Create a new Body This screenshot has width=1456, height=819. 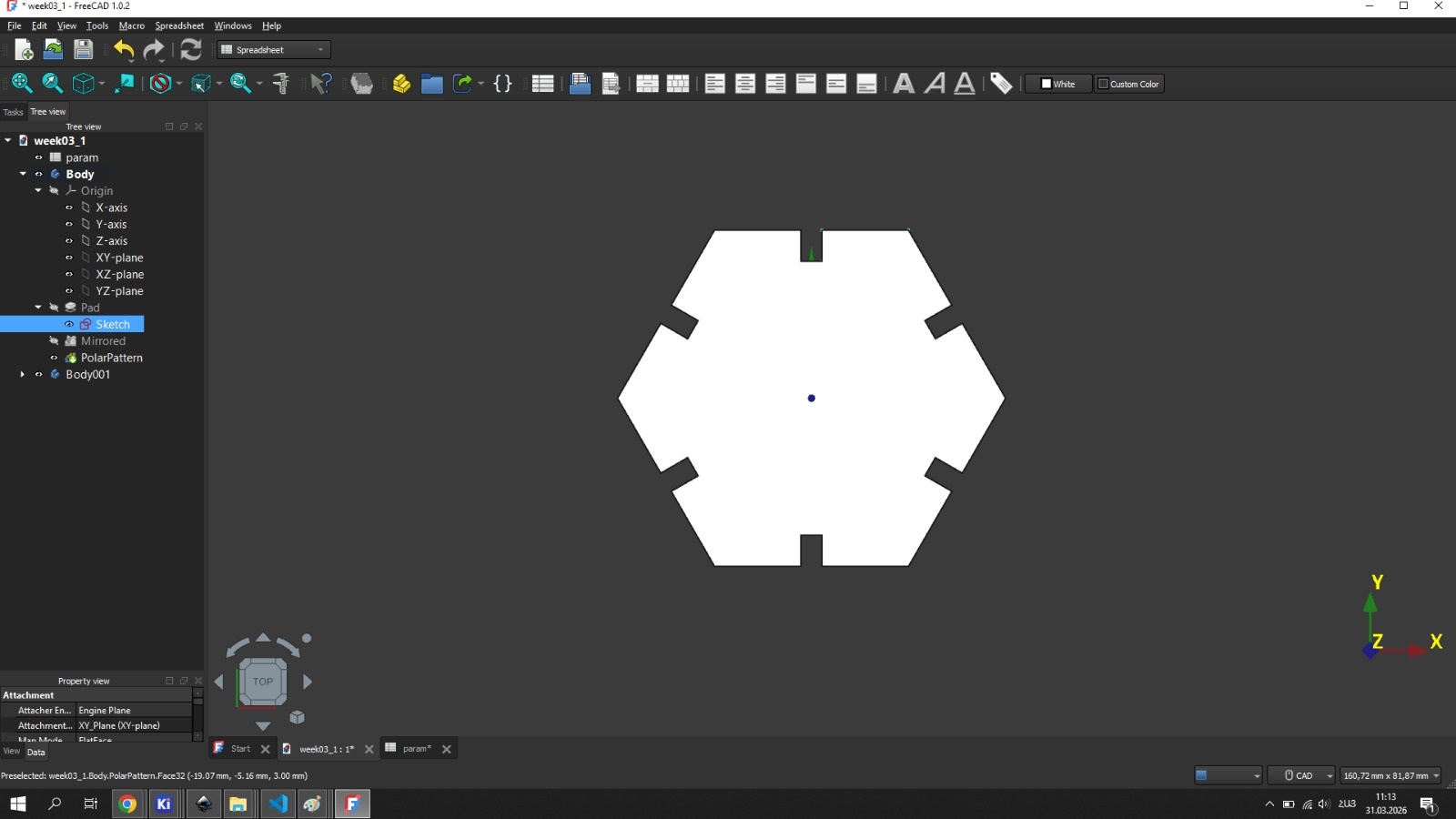point(401,83)
